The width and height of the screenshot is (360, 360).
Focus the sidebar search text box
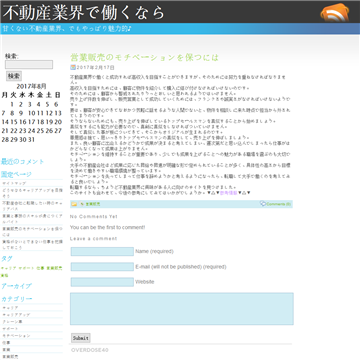[29, 65]
